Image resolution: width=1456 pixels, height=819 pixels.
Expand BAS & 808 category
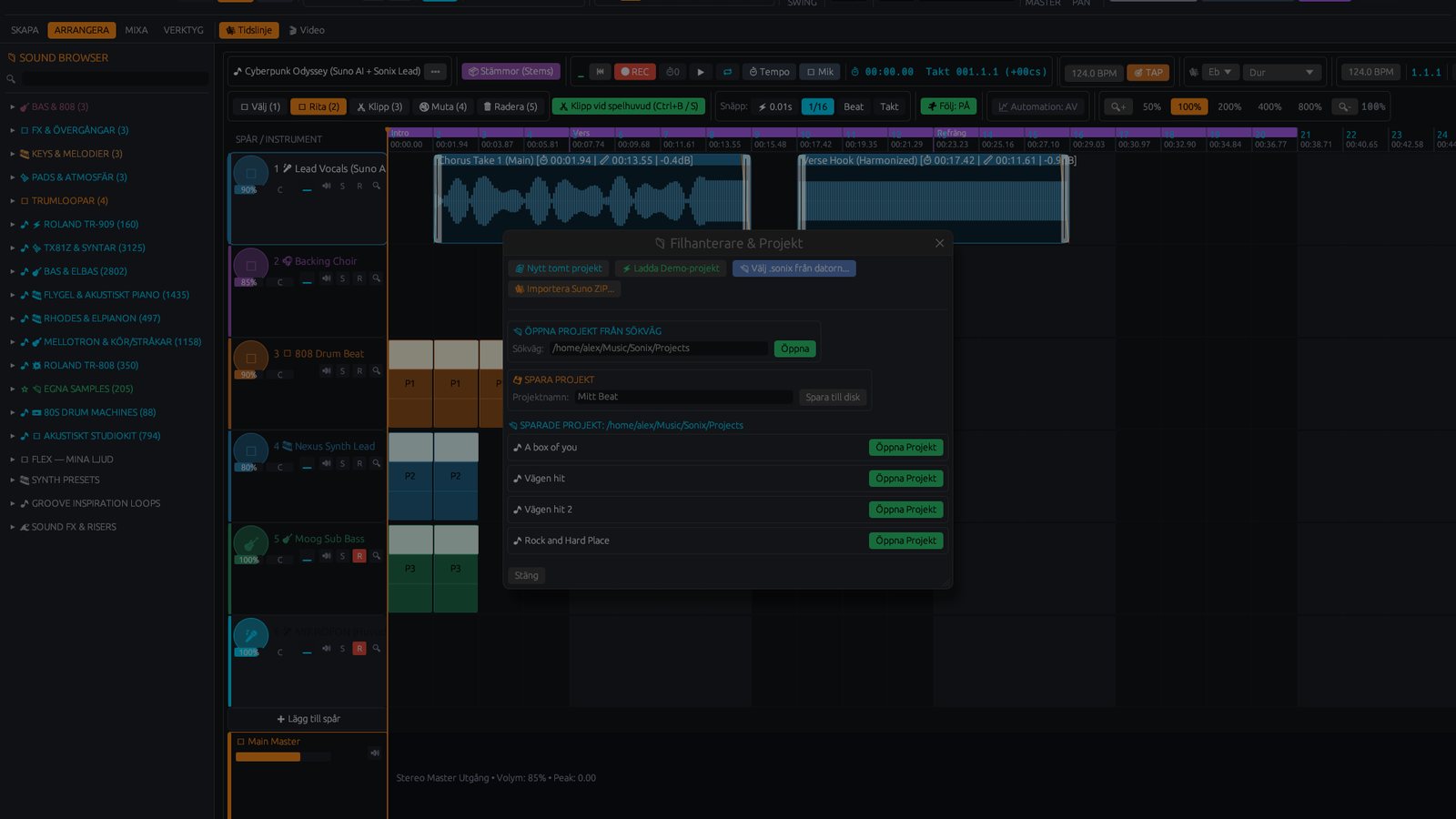click(59, 106)
